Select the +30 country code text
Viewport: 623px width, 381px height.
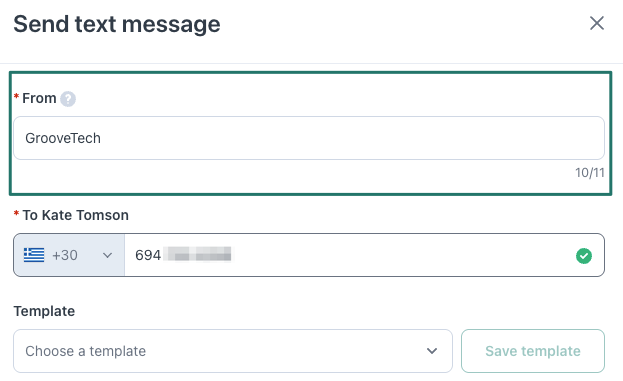click(x=65, y=255)
